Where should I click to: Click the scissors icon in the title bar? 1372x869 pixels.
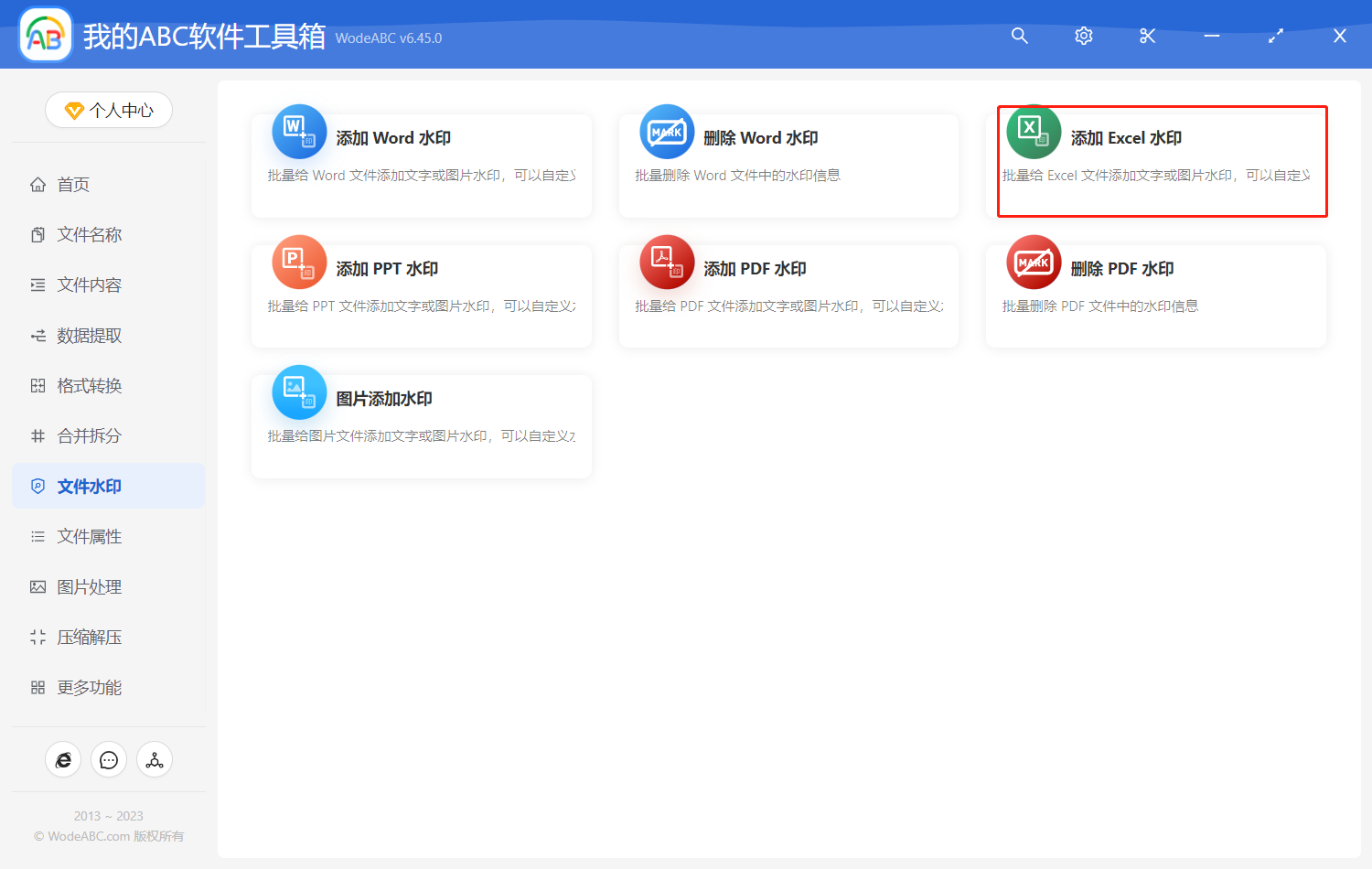click(1147, 36)
